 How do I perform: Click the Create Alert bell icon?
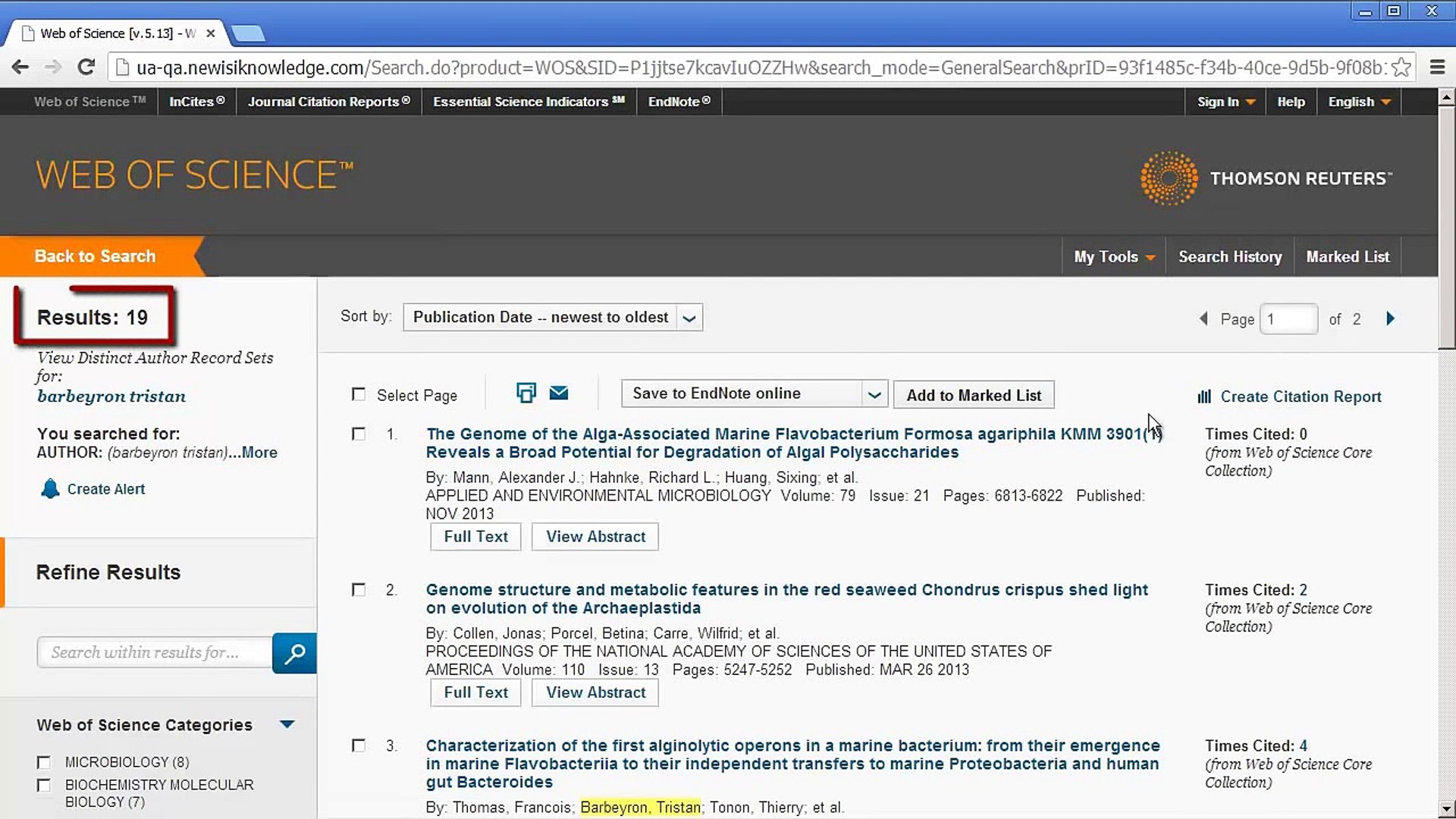tap(50, 489)
